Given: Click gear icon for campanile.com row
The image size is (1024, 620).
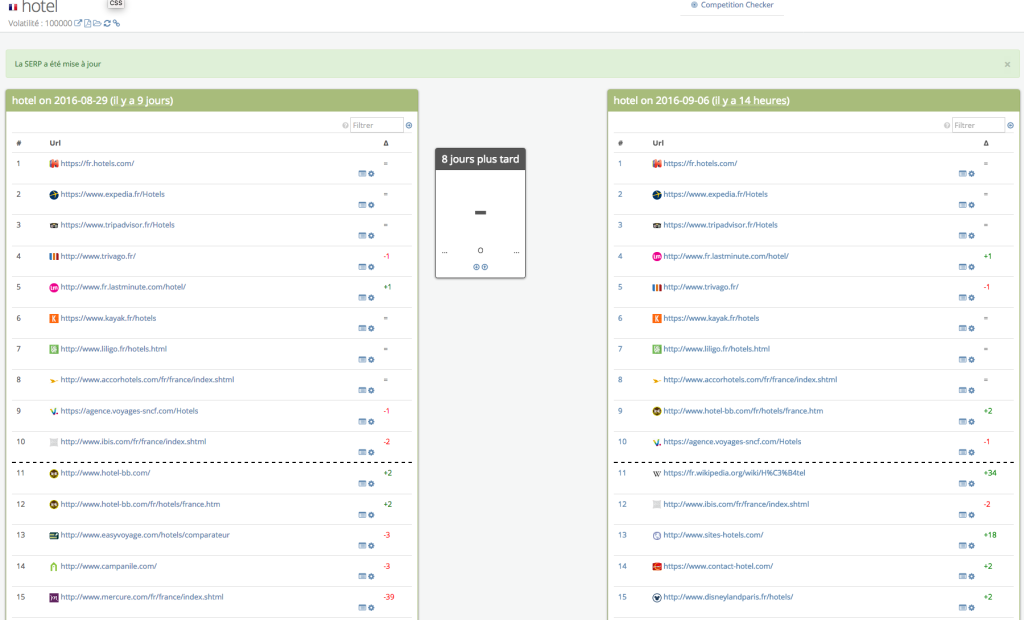Looking at the screenshot, I should pyautogui.click(x=371, y=577).
